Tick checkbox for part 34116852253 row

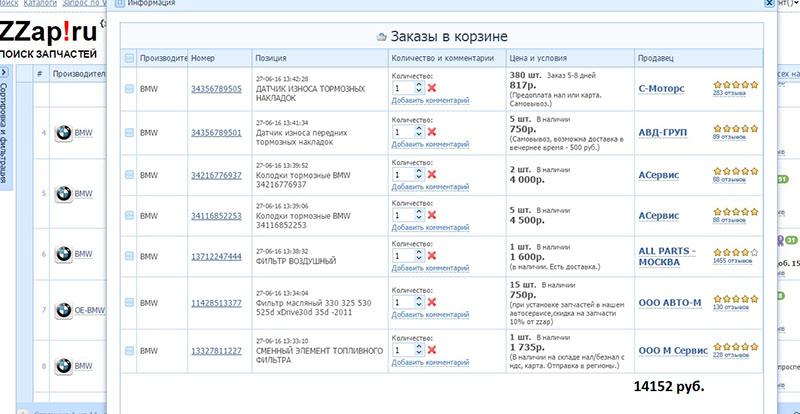130,215
